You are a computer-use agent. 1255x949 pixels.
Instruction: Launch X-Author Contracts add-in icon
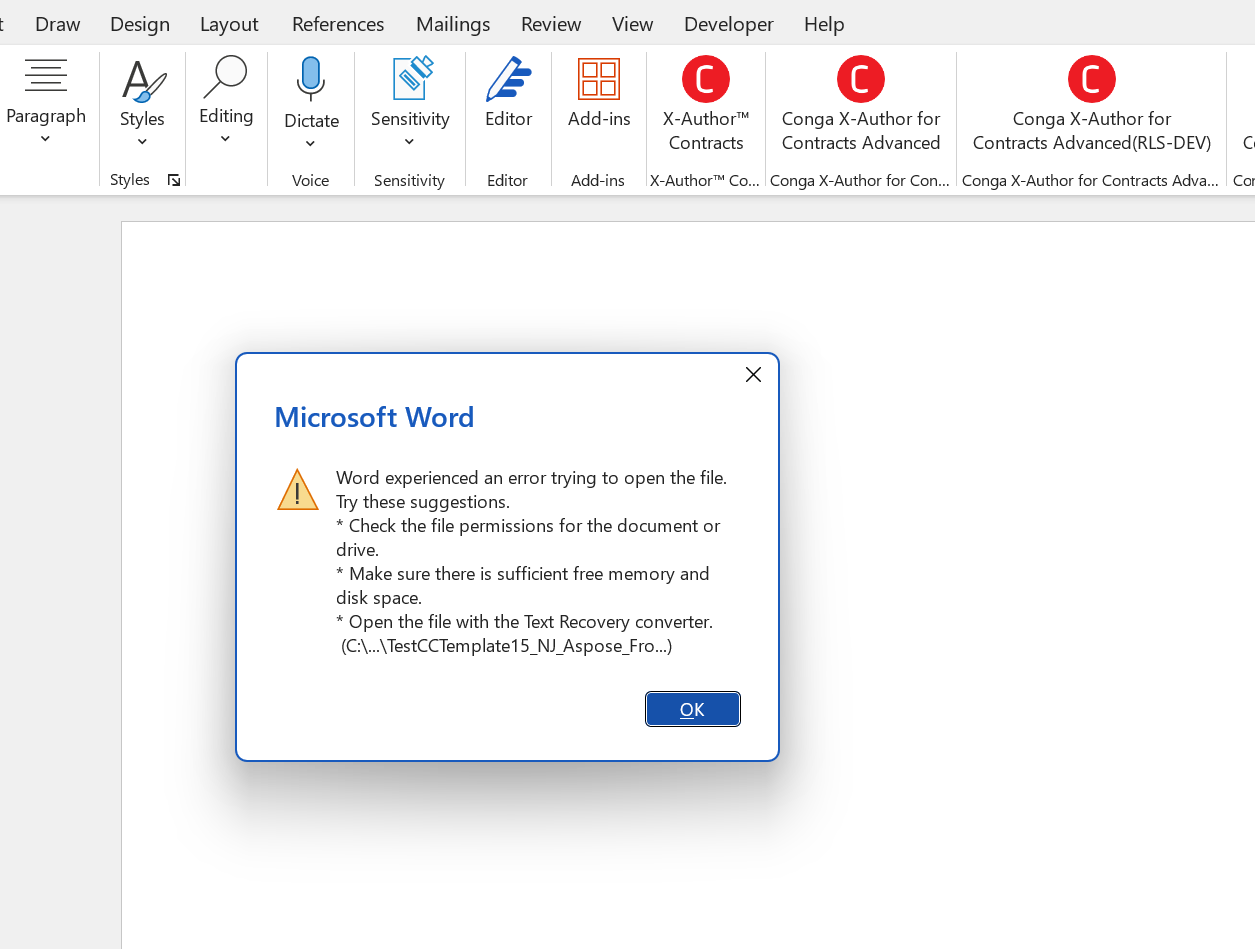(x=706, y=79)
